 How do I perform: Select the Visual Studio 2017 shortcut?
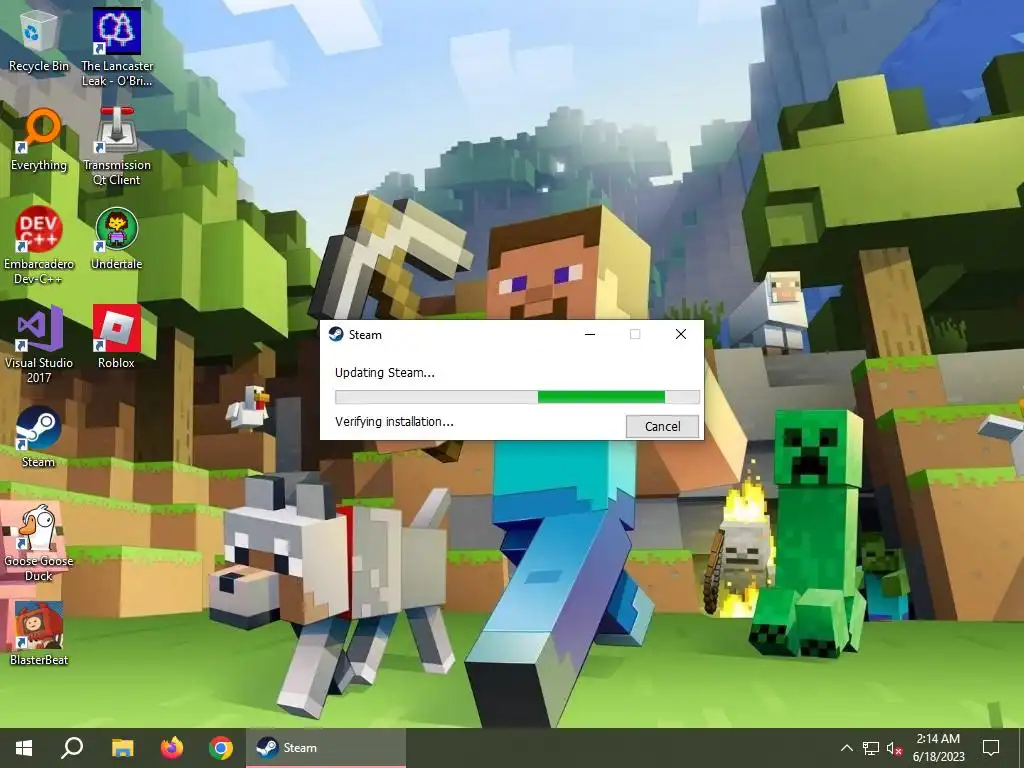39,344
